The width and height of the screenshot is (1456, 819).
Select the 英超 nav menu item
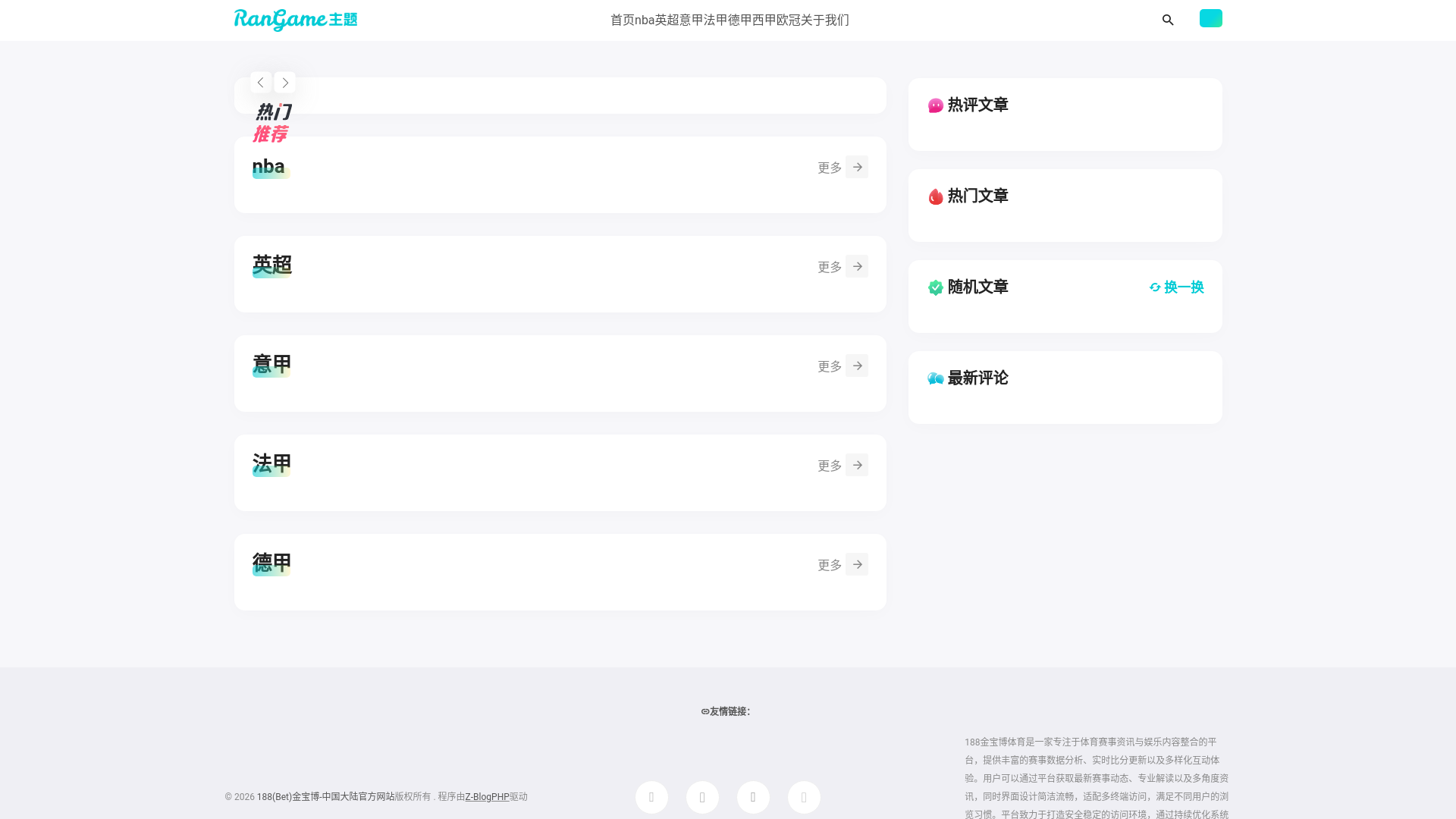667,20
